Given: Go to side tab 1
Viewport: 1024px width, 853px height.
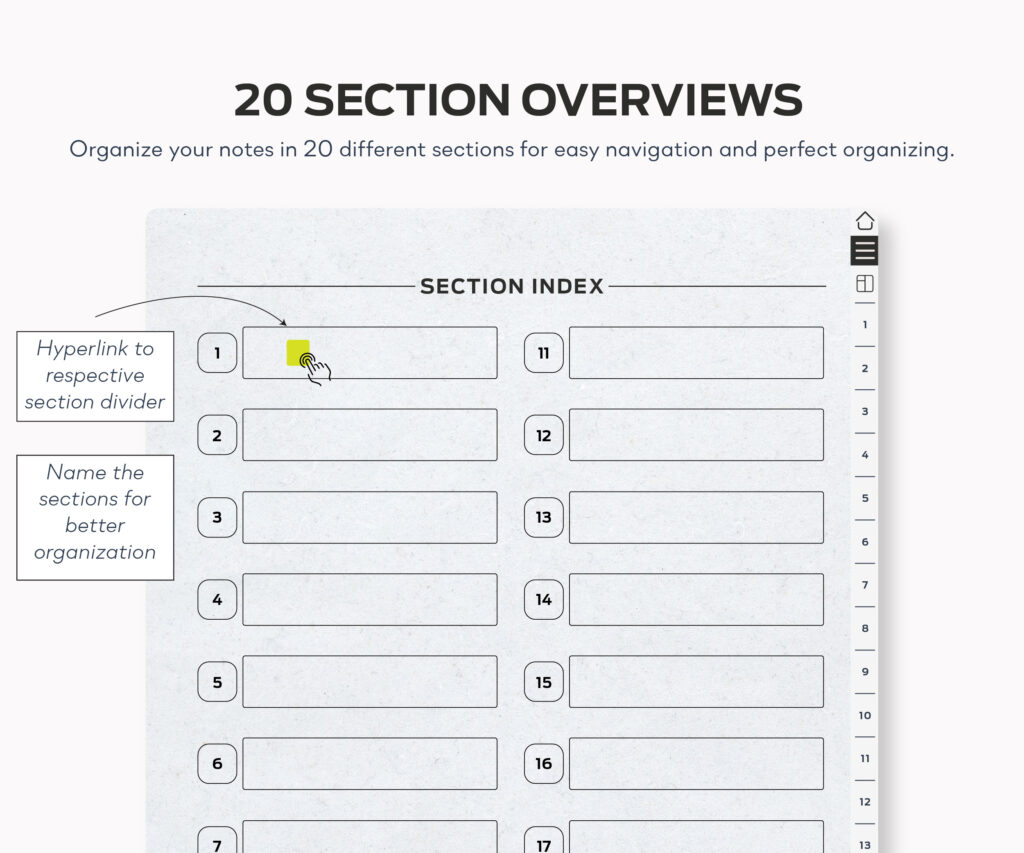Looking at the screenshot, I should [x=865, y=325].
